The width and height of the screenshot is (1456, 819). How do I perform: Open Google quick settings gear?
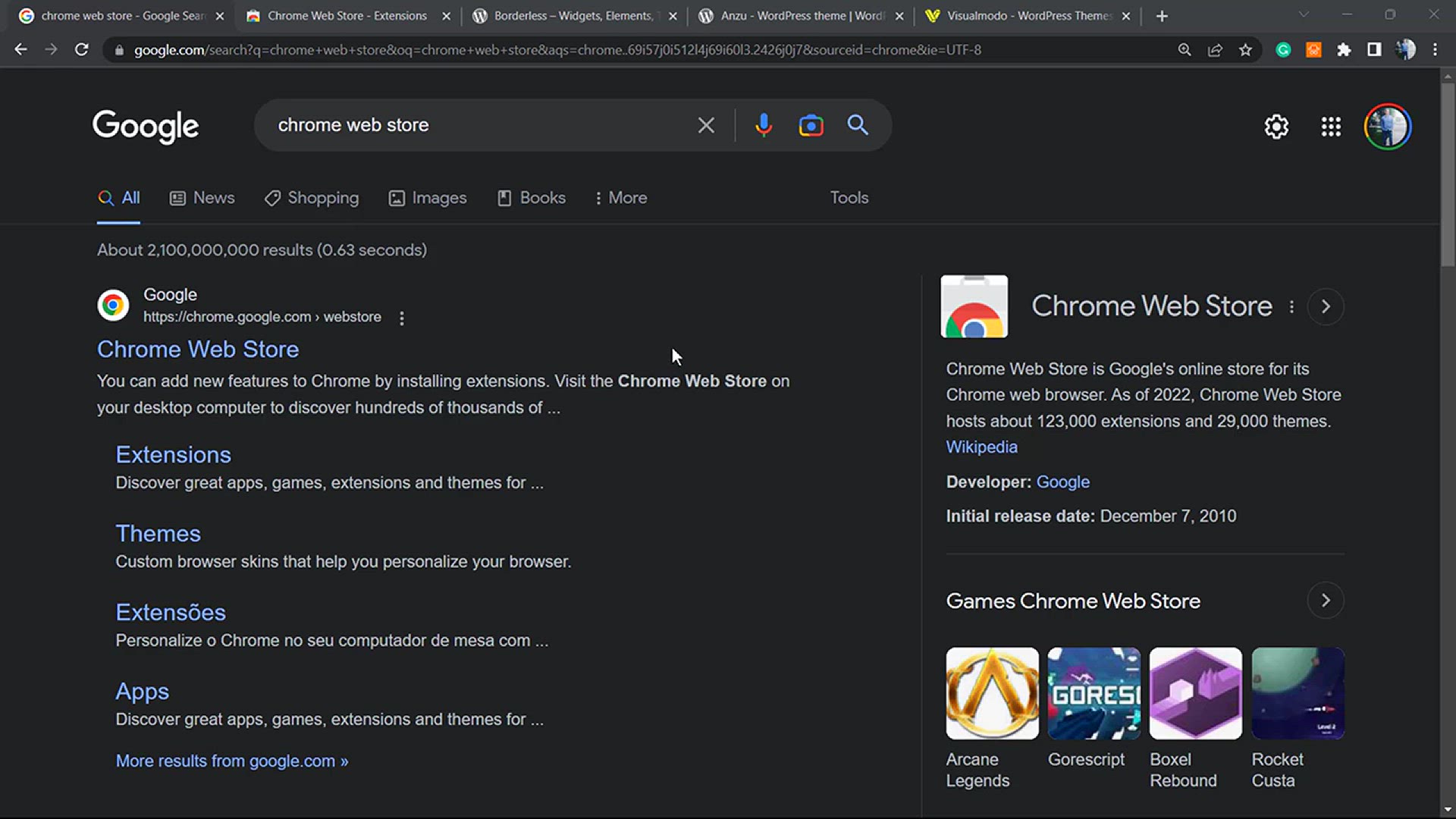coord(1276,127)
